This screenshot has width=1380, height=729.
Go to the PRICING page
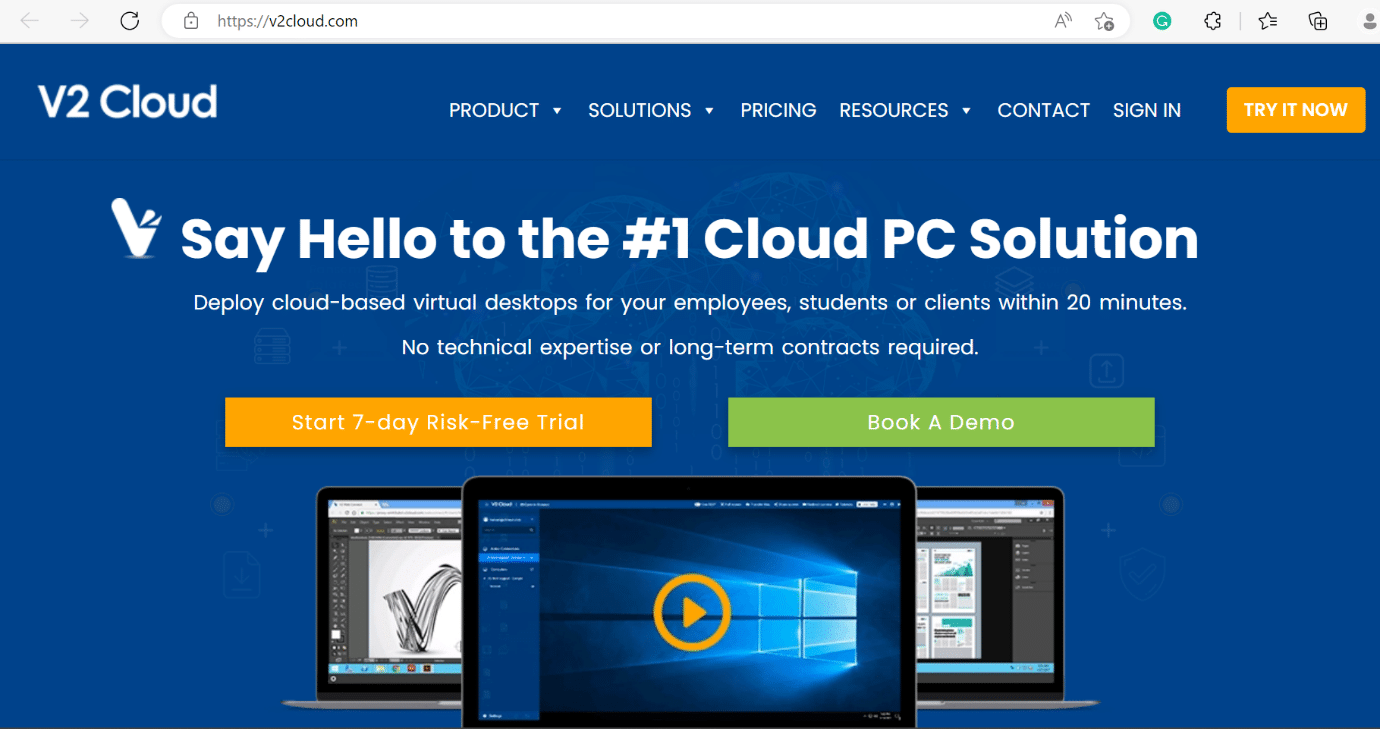click(778, 110)
